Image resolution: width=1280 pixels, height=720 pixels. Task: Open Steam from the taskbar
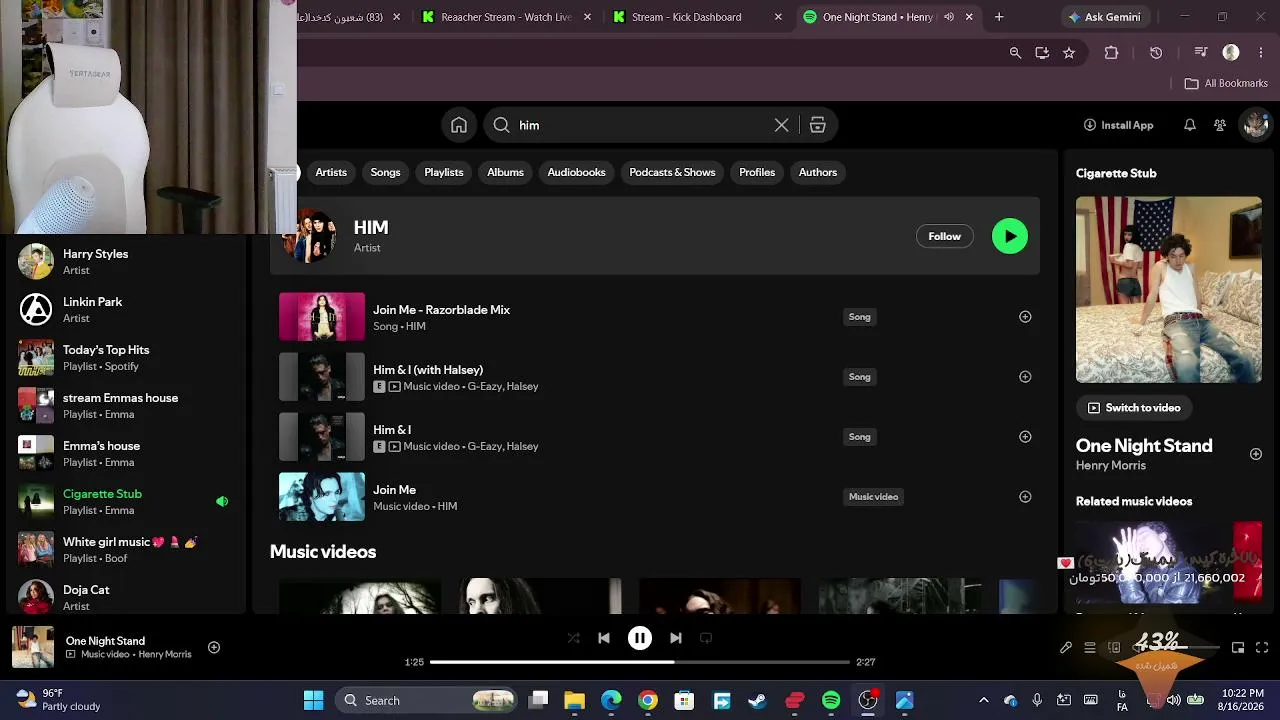tap(757, 701)
